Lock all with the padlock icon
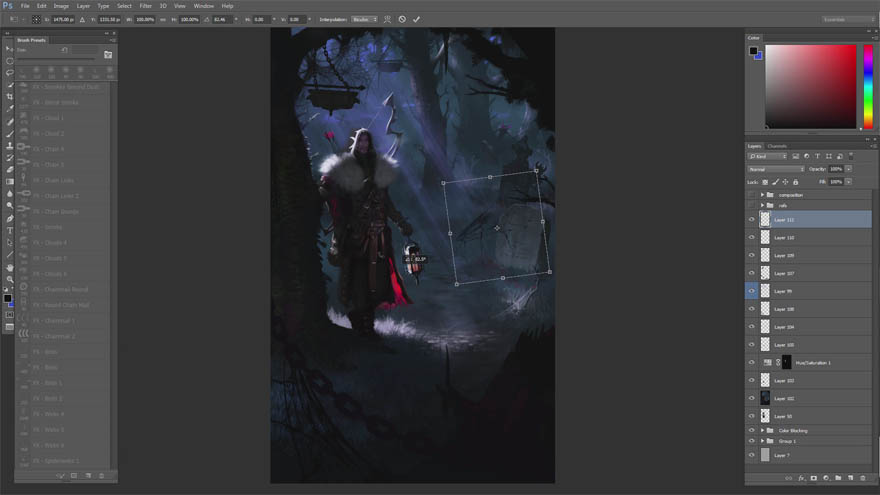Viewport: 880px width, 495px height. coord(795,182)
